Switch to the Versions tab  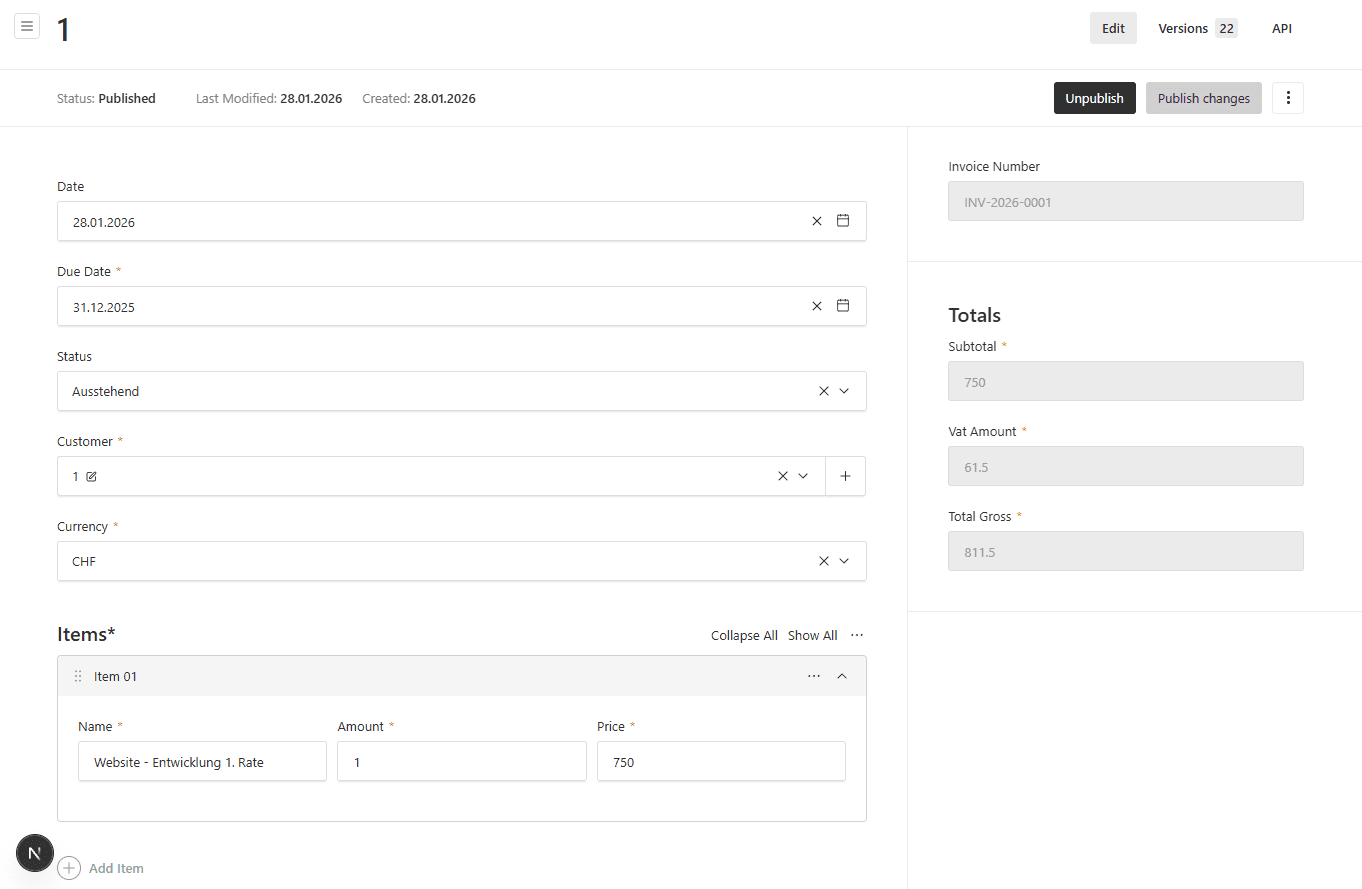tap(1196, 28)
